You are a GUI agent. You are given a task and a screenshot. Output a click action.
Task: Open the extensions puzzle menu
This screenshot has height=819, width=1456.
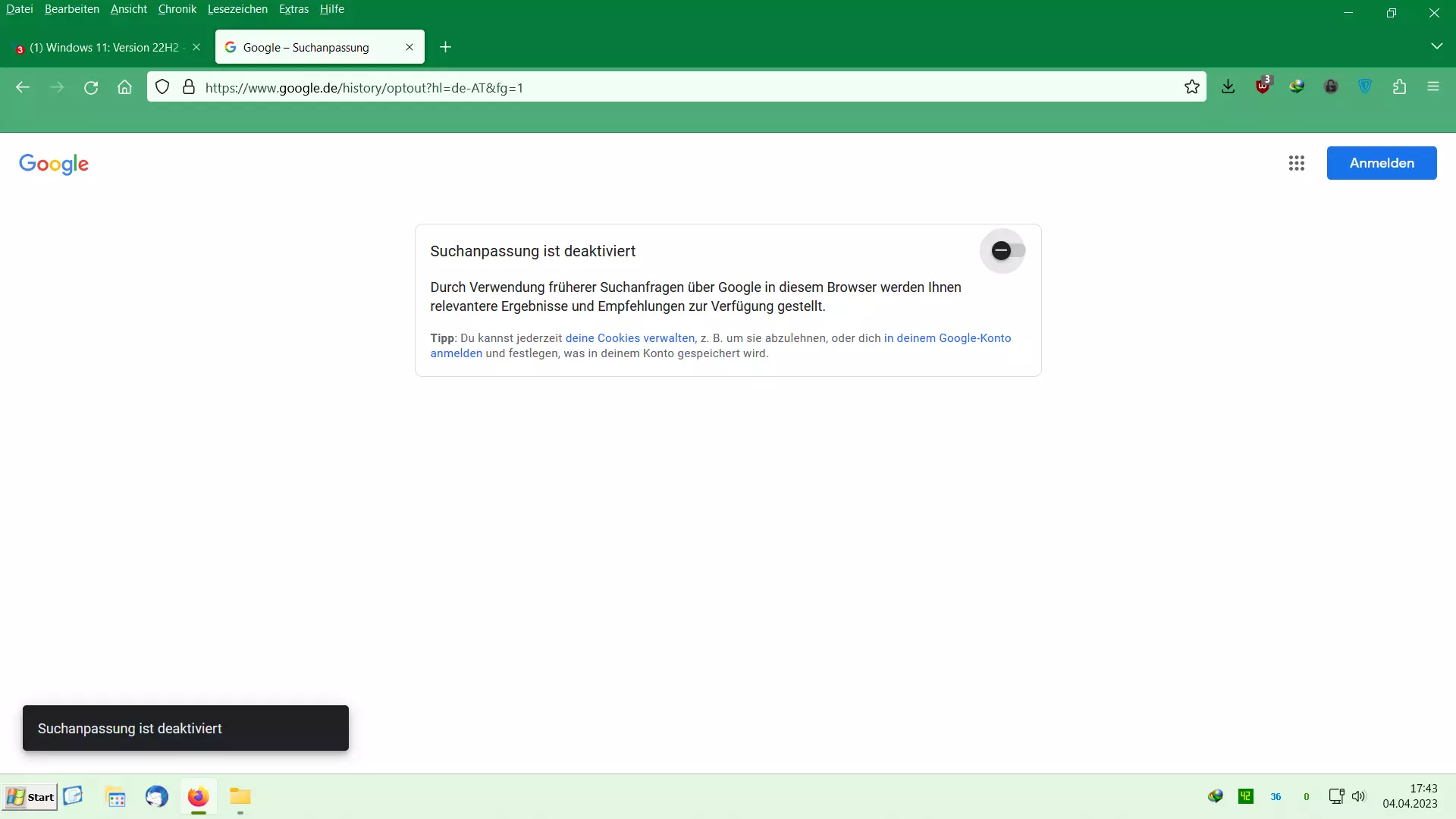[1399, 87]
